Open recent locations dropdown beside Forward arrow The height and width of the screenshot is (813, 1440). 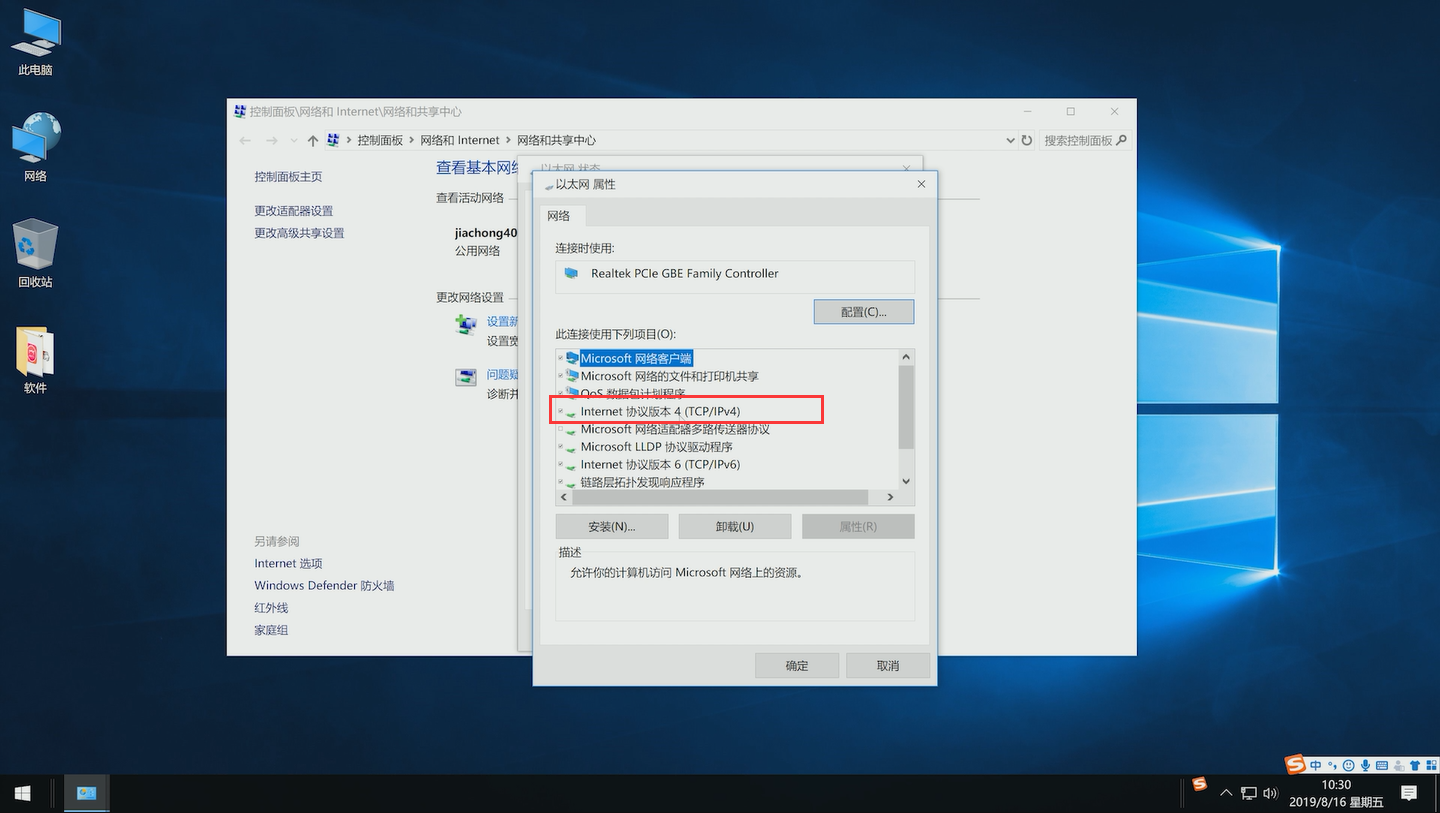point(293,140)
